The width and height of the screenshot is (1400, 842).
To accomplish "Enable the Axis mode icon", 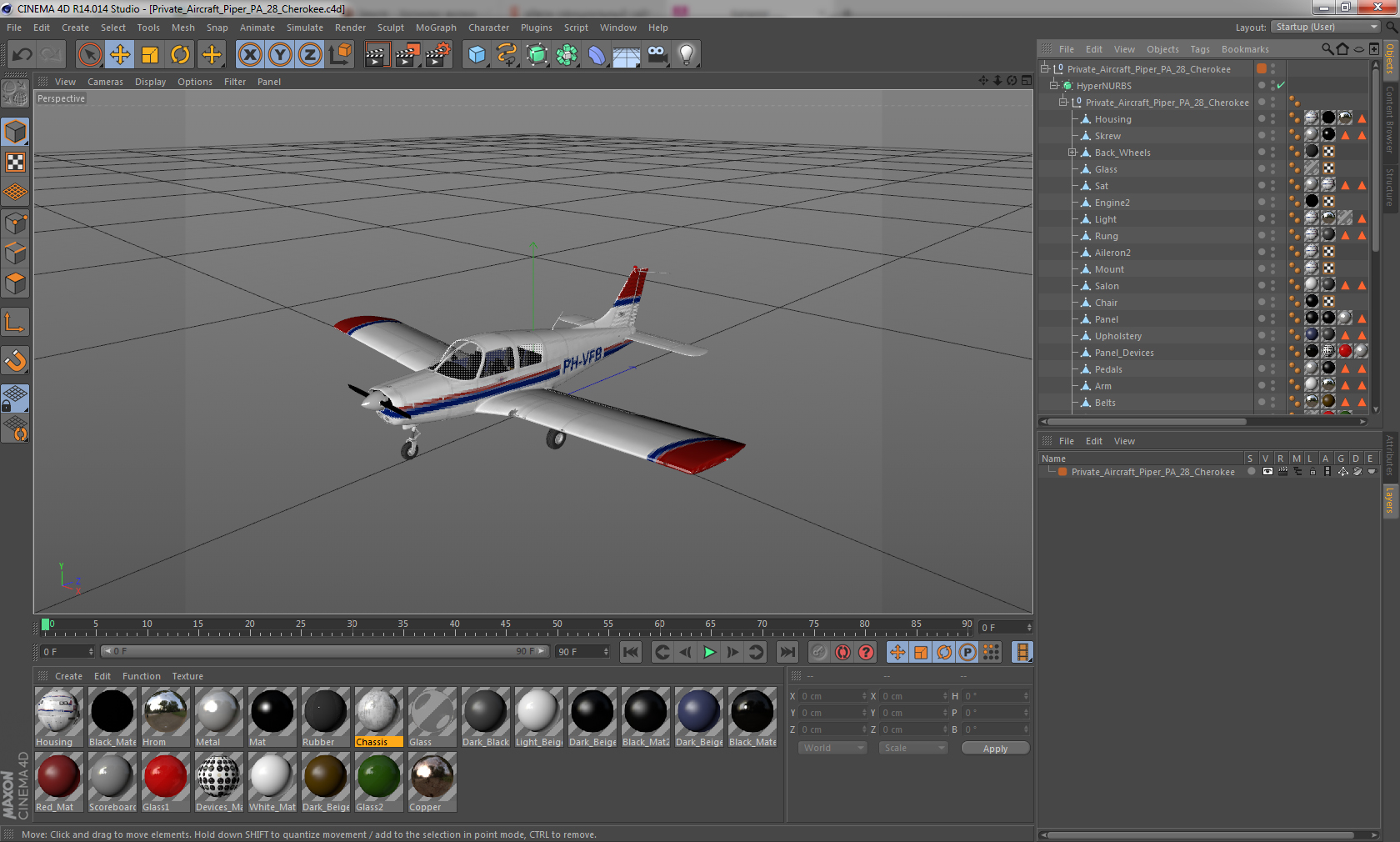I will pos(16,322).
